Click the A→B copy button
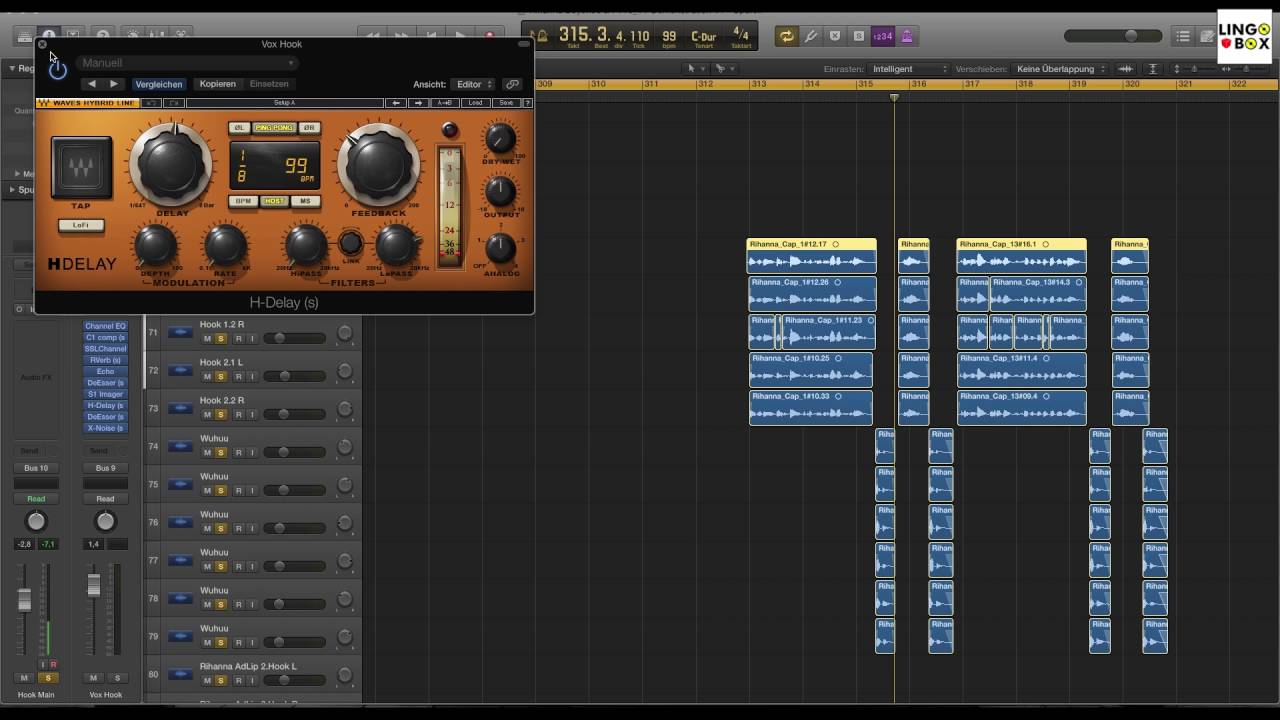The image size is (1280, 720). pyautogui.click(x=446, y=103)
